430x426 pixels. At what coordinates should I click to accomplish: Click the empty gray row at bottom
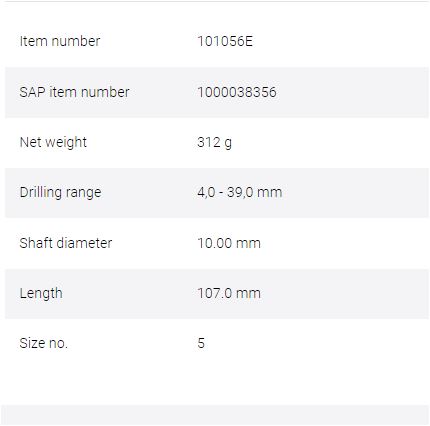tap(215, 415)
